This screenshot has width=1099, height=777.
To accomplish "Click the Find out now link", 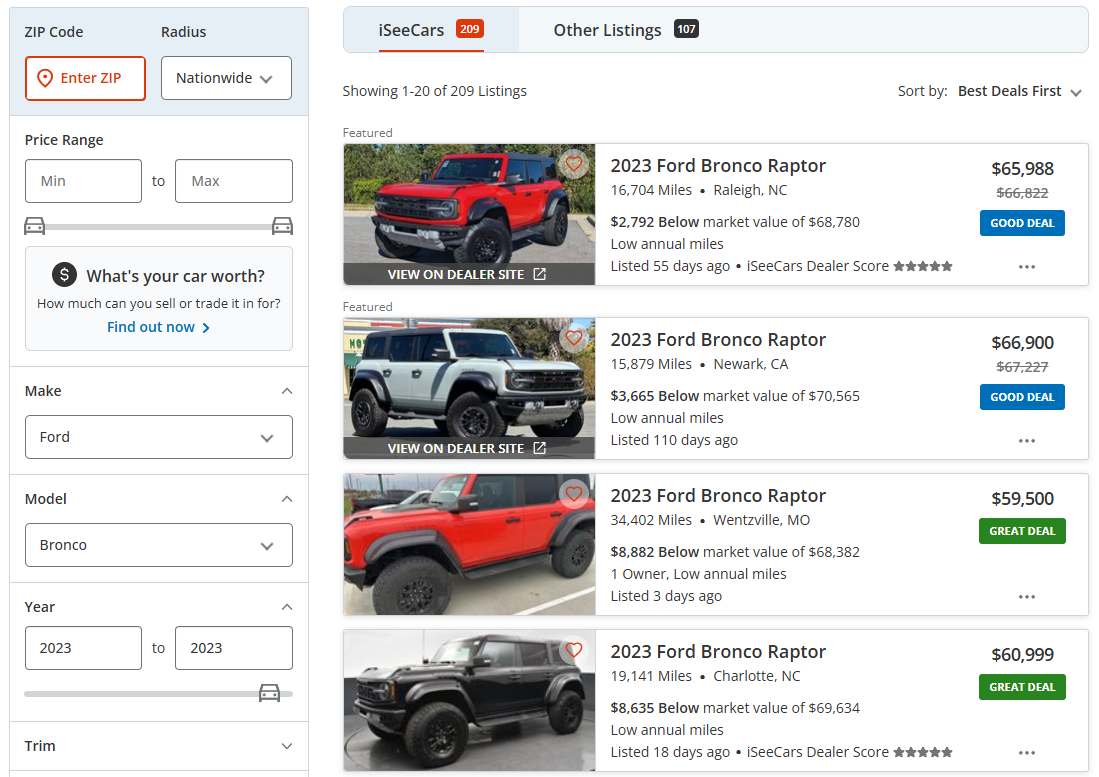I will (x=158, y=327).
